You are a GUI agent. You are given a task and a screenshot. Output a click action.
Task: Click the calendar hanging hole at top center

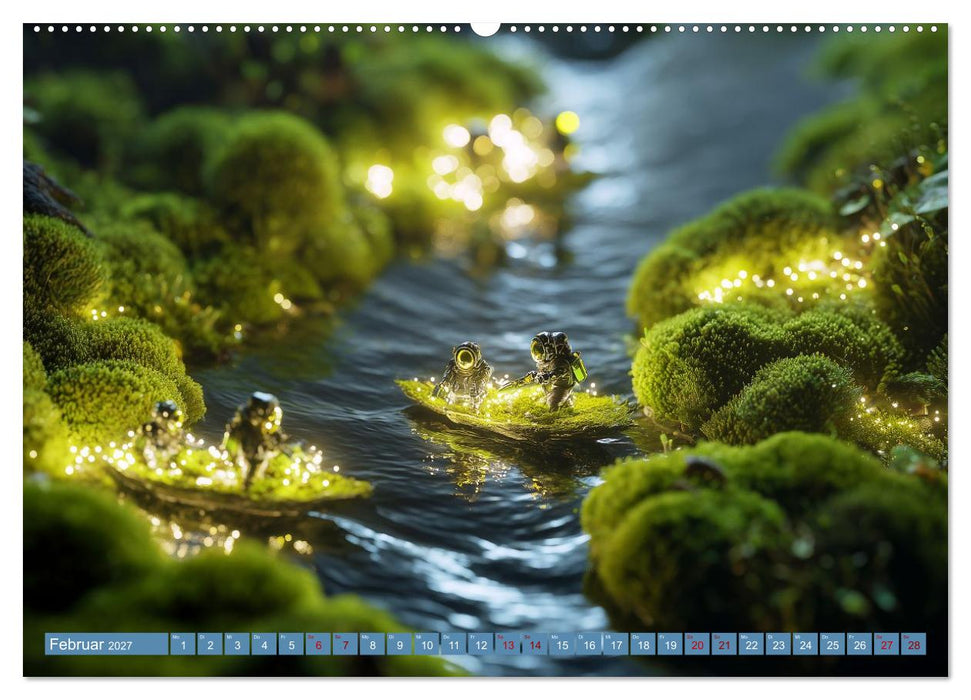click(x=486, y=28)
